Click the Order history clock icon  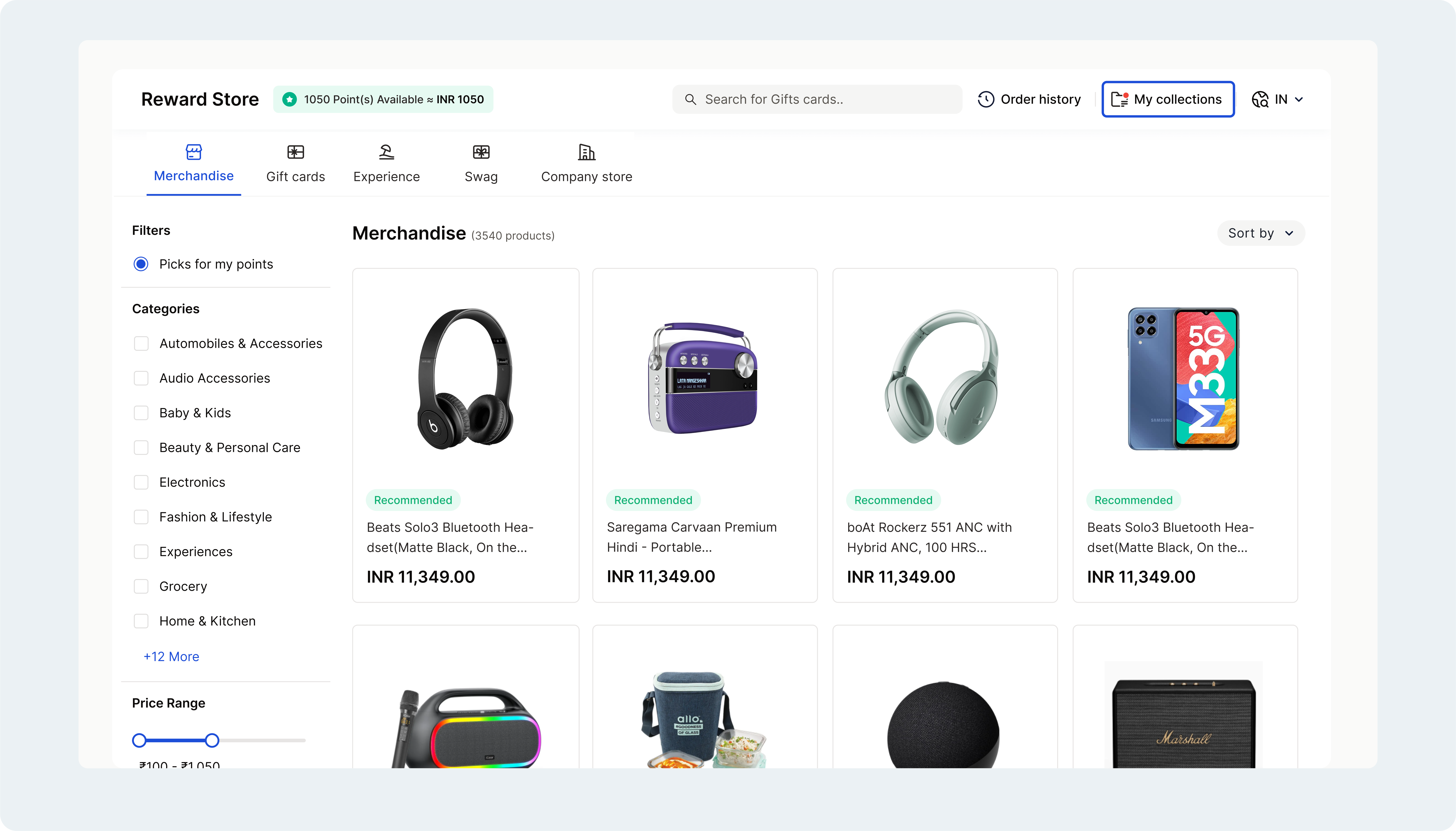pos(986,99)
